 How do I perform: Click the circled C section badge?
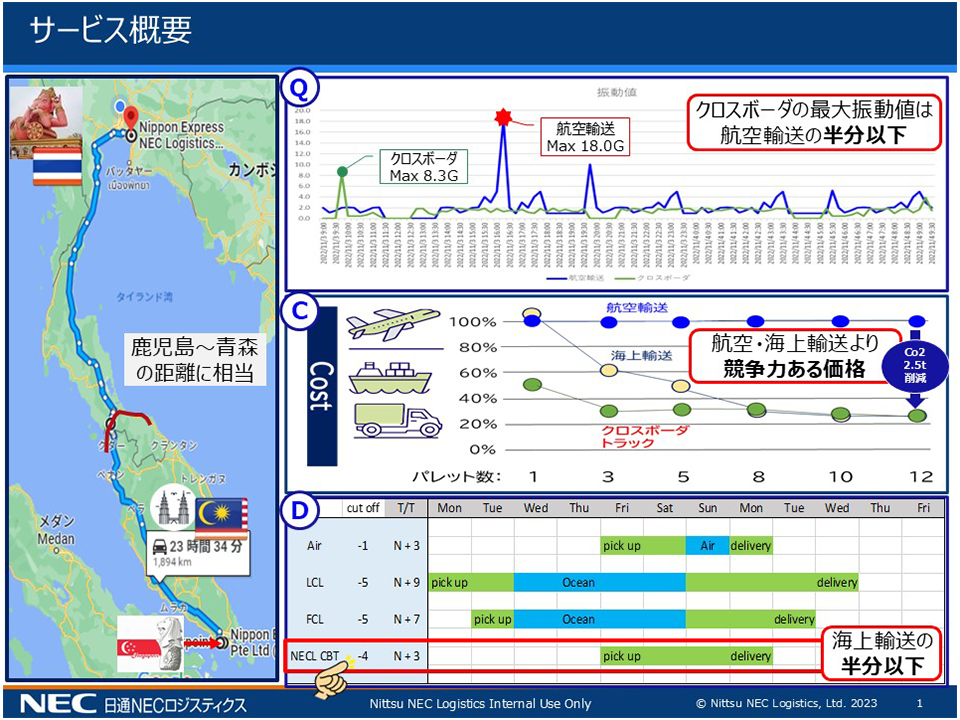300,310
